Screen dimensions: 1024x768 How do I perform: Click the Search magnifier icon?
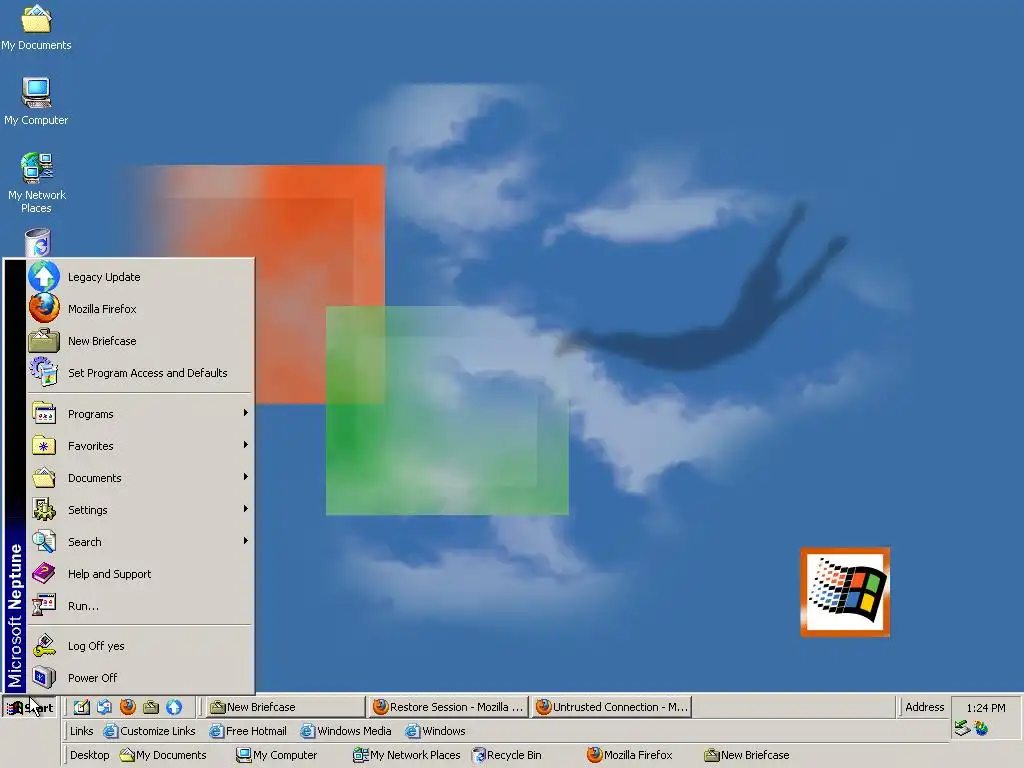pos(44,541)
